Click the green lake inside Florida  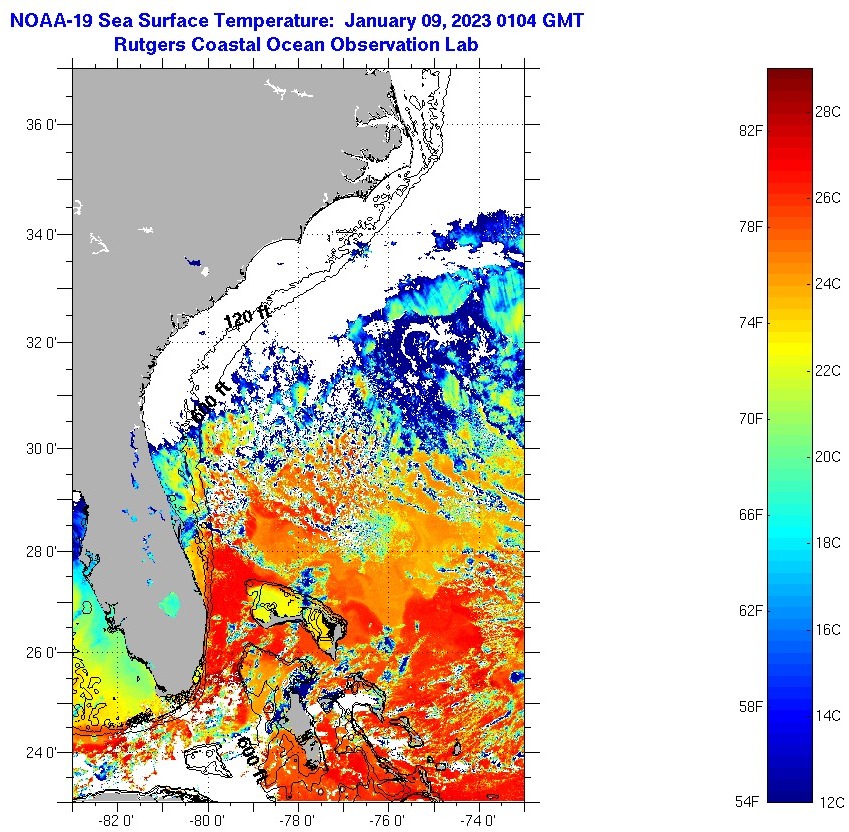[170, 604]
